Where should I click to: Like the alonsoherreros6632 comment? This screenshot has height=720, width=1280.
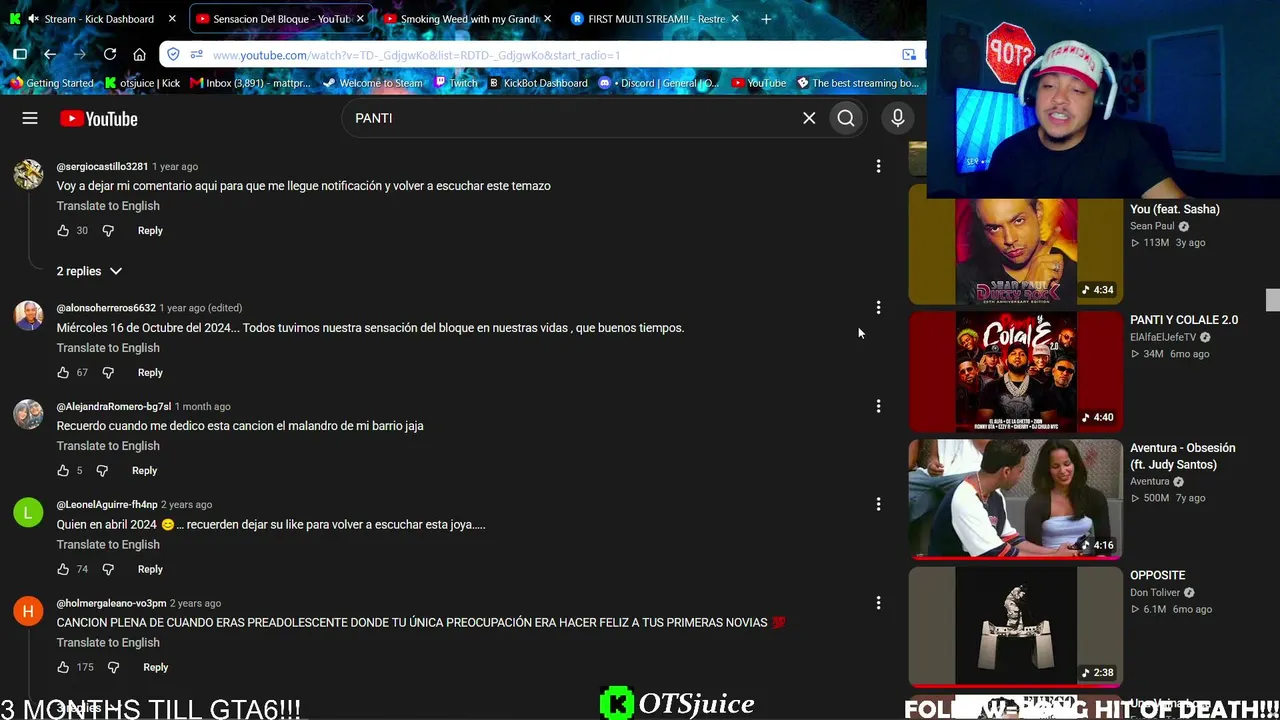tap(63, 372)
